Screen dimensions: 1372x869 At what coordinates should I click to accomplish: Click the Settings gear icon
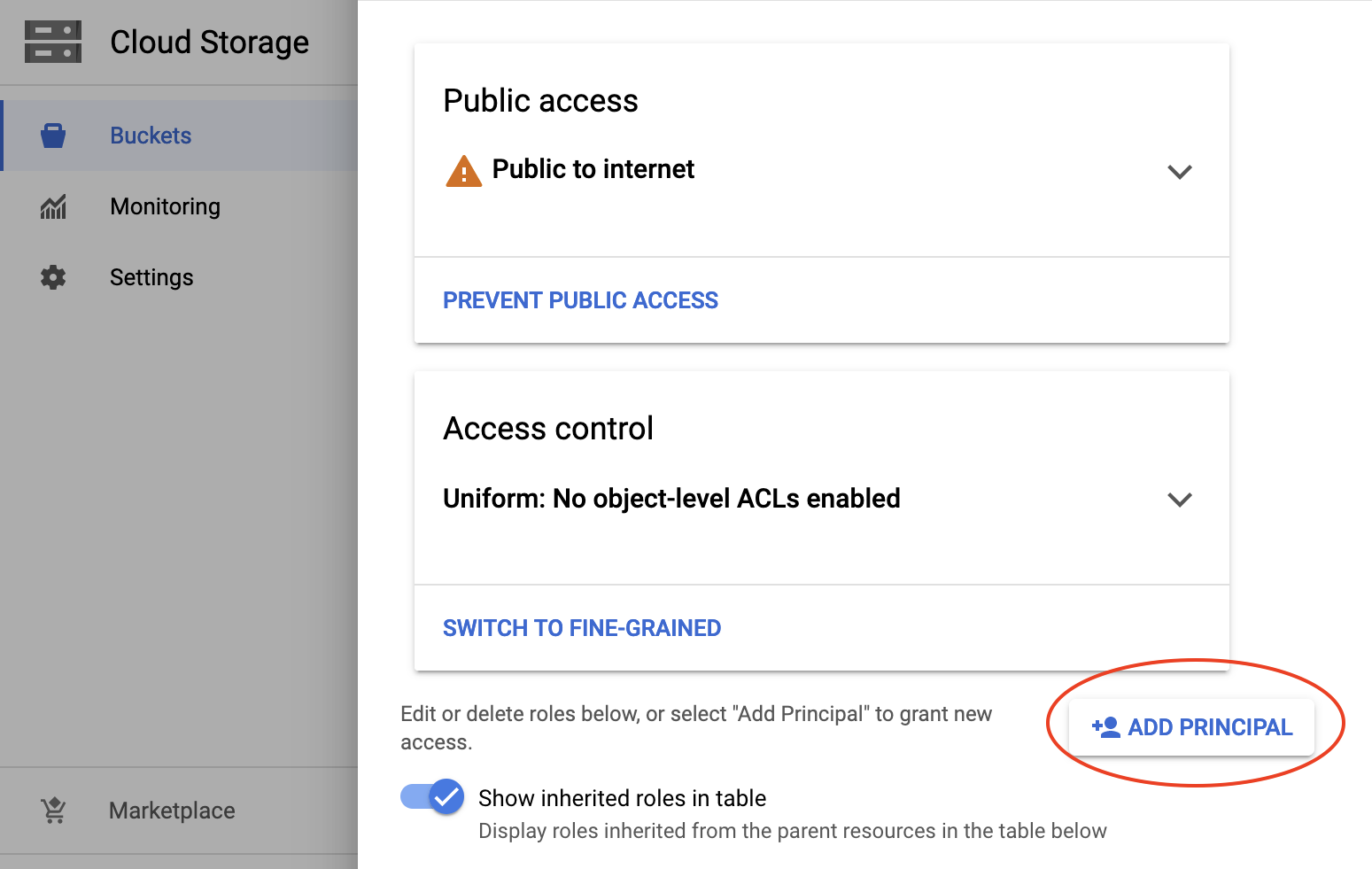coord(53,277)
